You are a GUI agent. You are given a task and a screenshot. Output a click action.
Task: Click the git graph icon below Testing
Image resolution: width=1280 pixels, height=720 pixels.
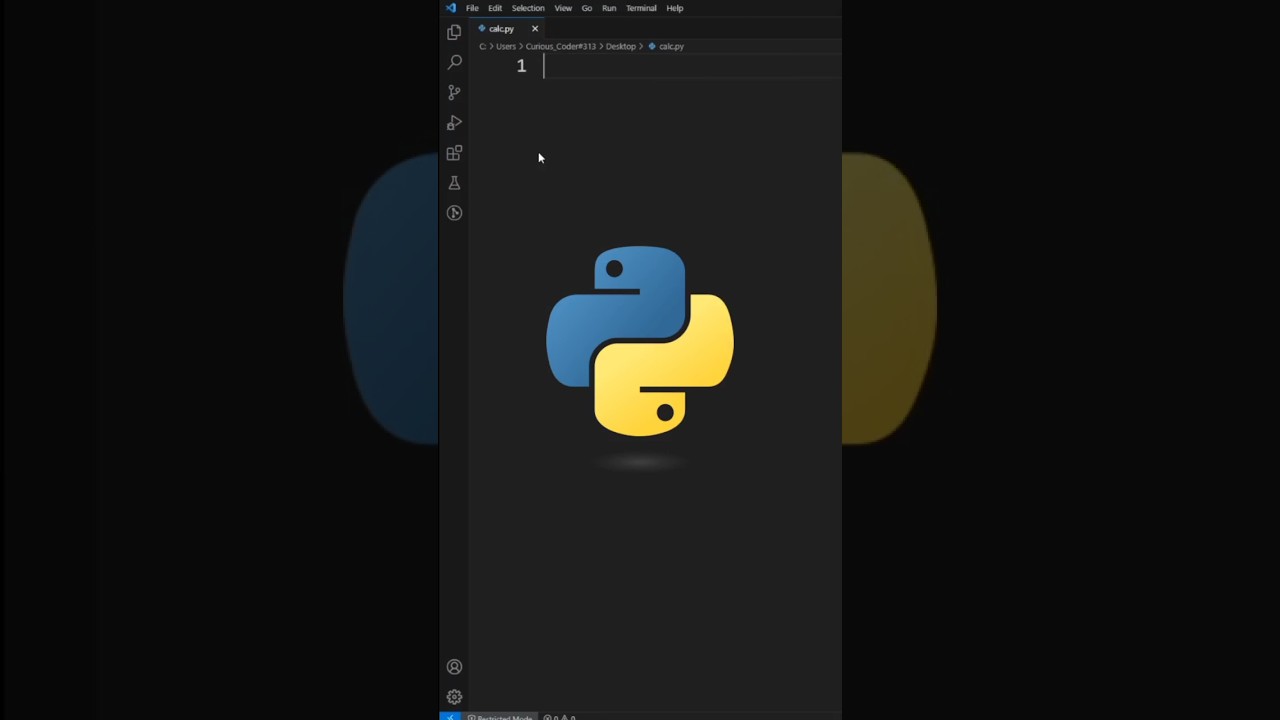pyautogui.click(x=454, y=213)
